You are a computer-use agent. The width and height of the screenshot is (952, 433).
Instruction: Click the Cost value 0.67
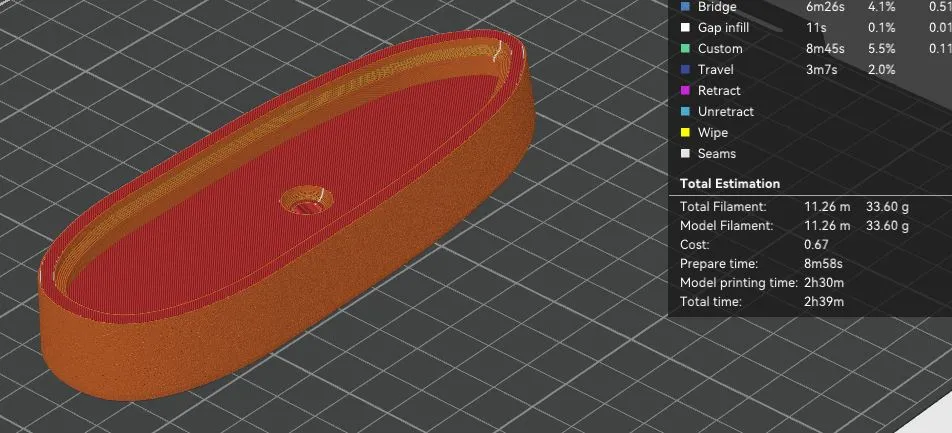click(x=817, y=245)
